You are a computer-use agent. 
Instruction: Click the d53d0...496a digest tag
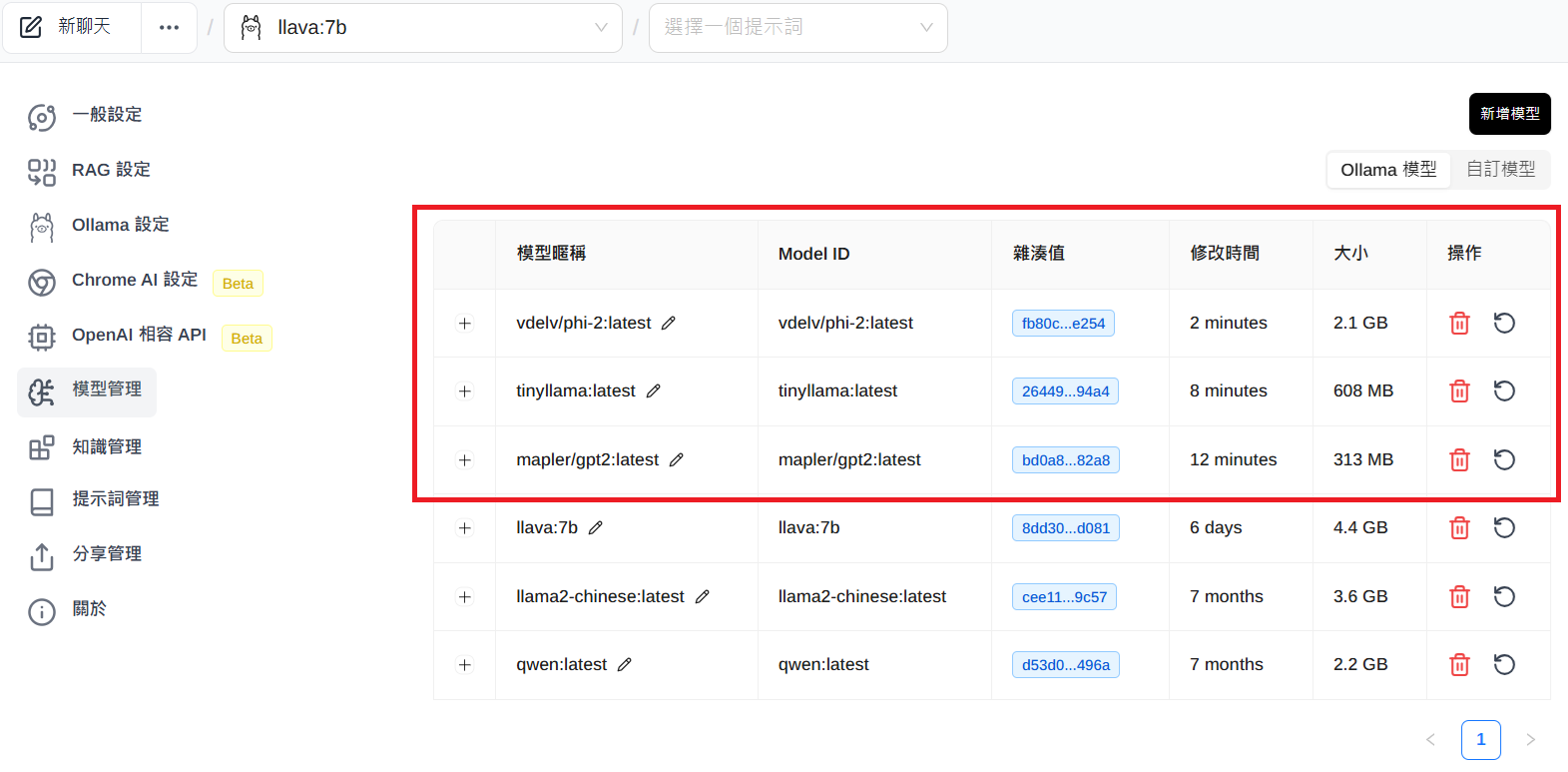[1065, 665]
